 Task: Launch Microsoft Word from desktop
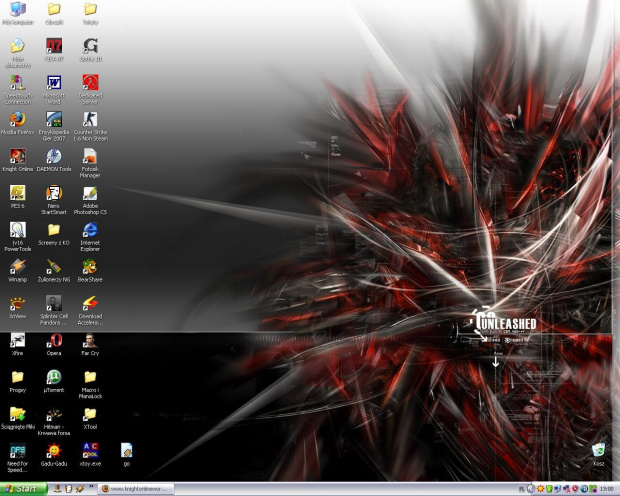54,90
